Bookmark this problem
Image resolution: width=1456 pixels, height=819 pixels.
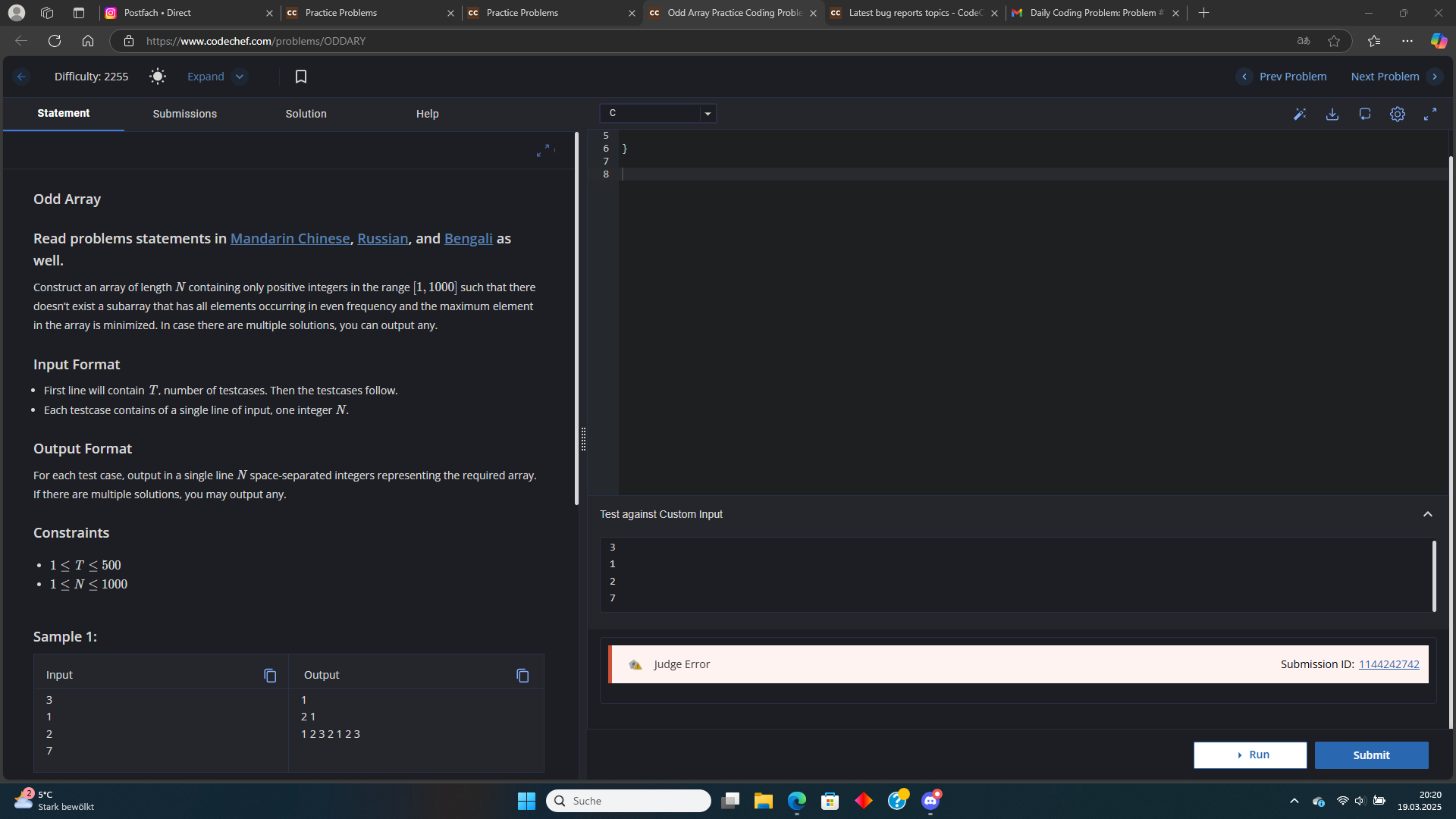[301, 77]
